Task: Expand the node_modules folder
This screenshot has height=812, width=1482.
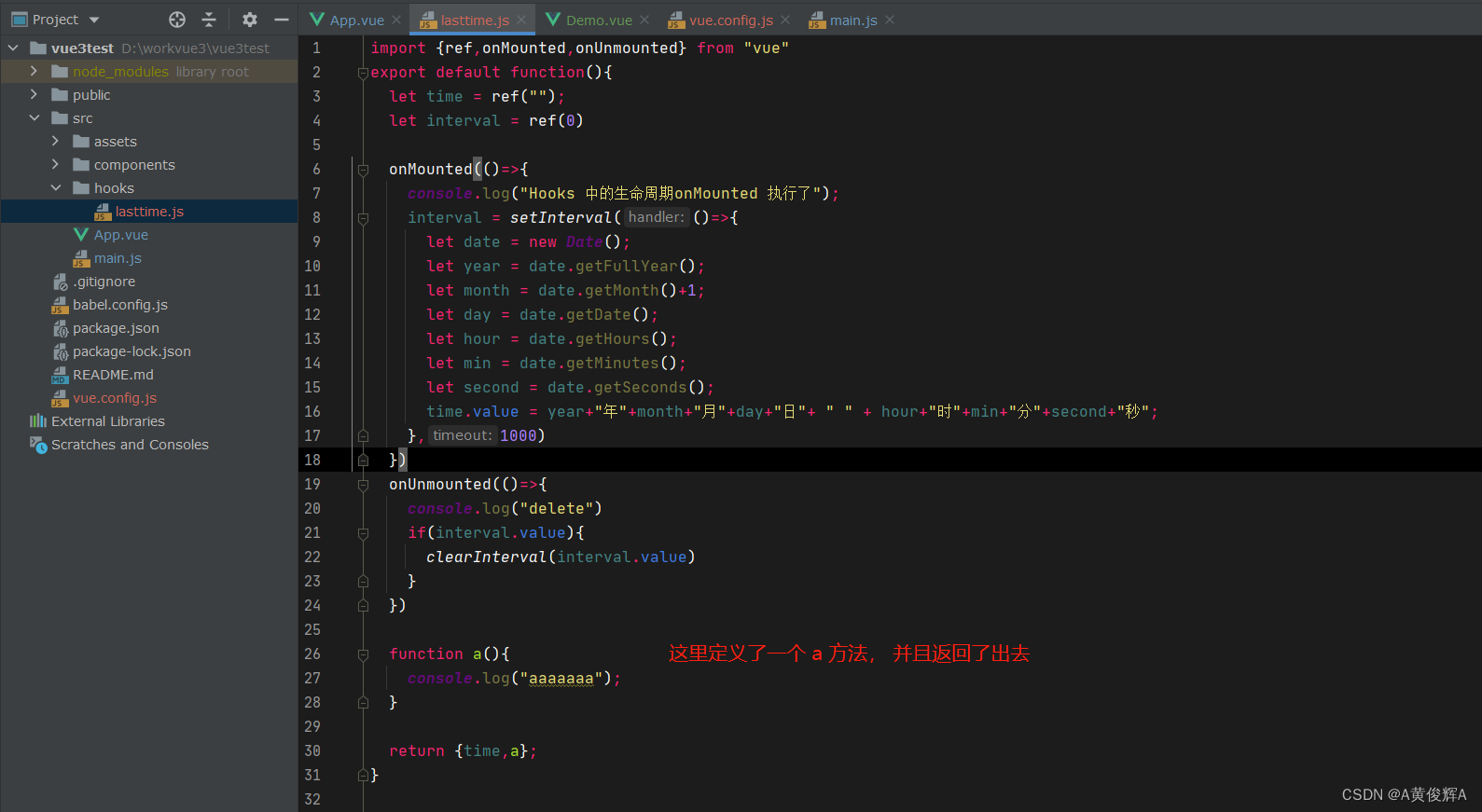Action: [35, 71]
